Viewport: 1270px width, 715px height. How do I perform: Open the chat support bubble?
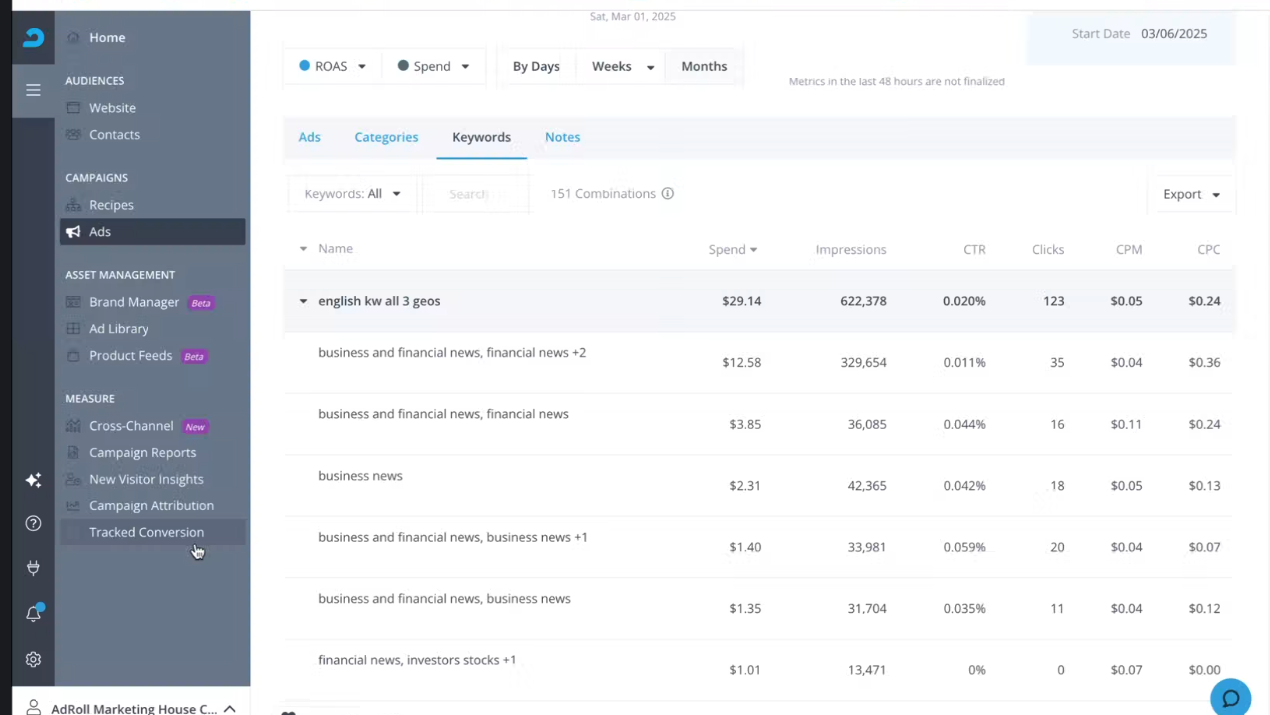pos(1230,697)
